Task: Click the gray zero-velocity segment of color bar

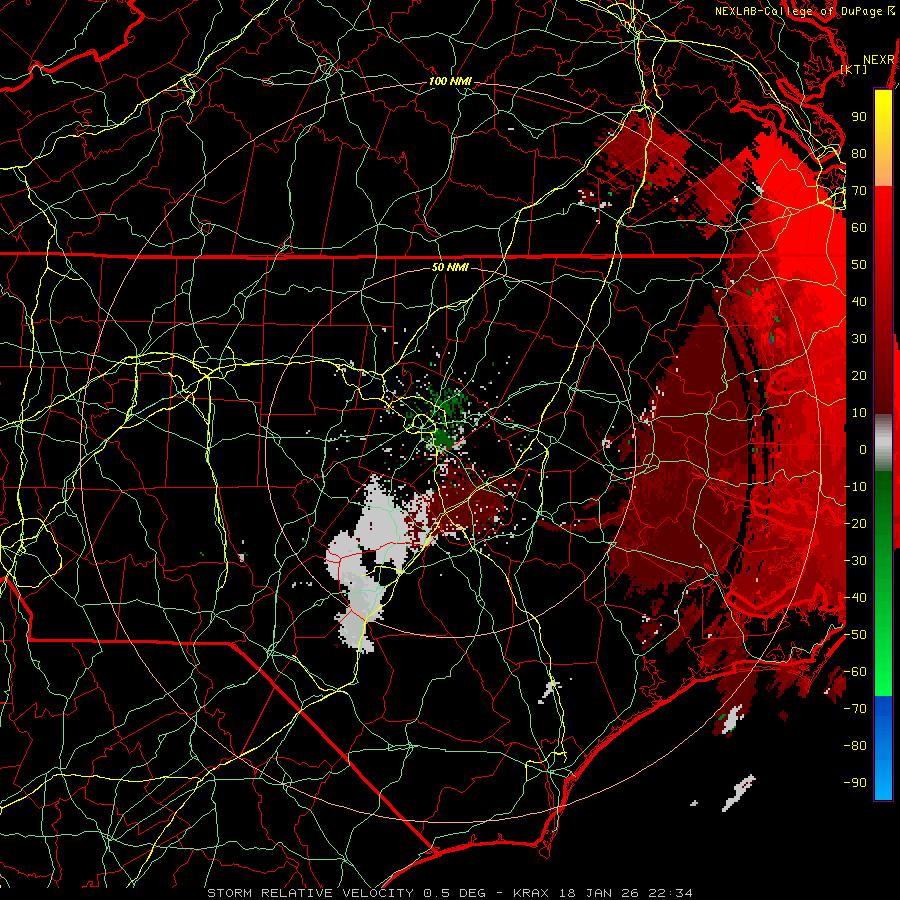Action: [x=883, y=443]
